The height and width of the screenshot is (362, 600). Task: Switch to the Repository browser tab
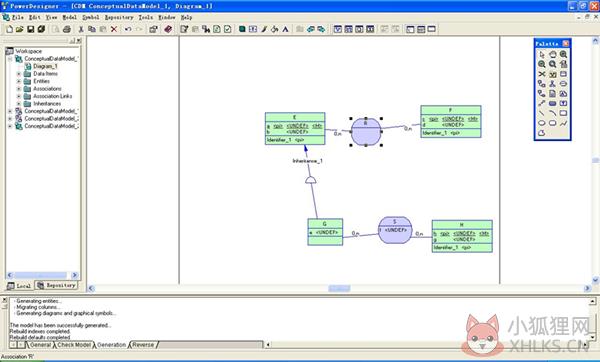pyautogui.click(x=56, y=285)
